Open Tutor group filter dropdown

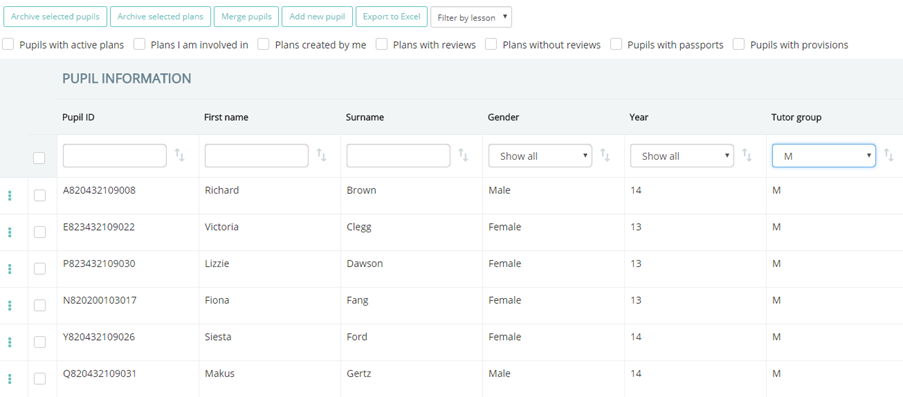click(x=824, y=156)
